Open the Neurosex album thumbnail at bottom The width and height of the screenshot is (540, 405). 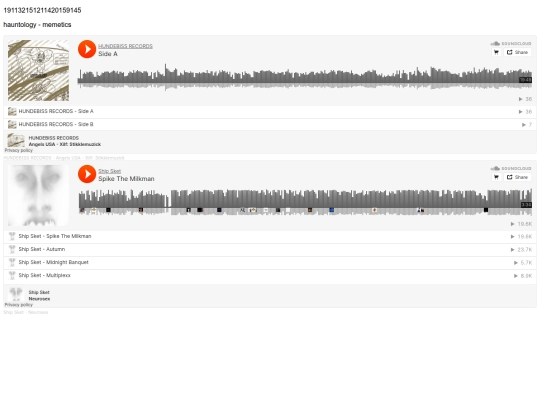tap(16, 295)
